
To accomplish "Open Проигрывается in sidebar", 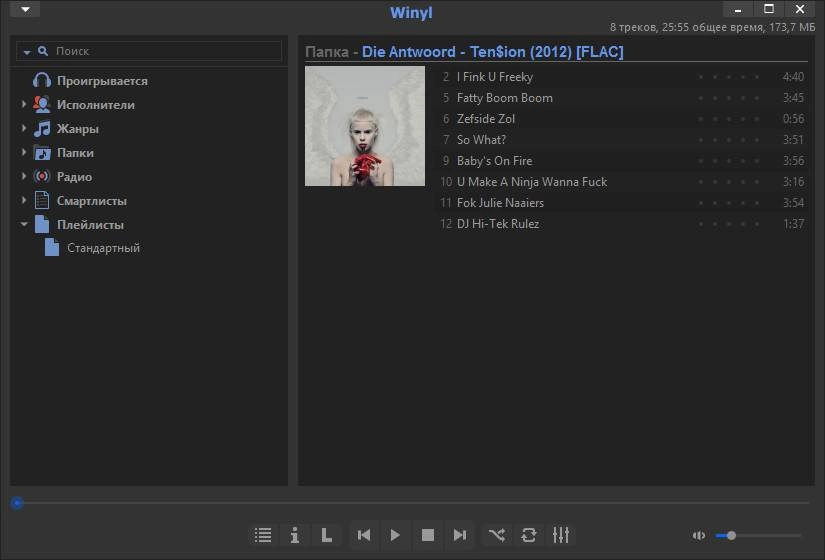I will [x=102, y=81].
